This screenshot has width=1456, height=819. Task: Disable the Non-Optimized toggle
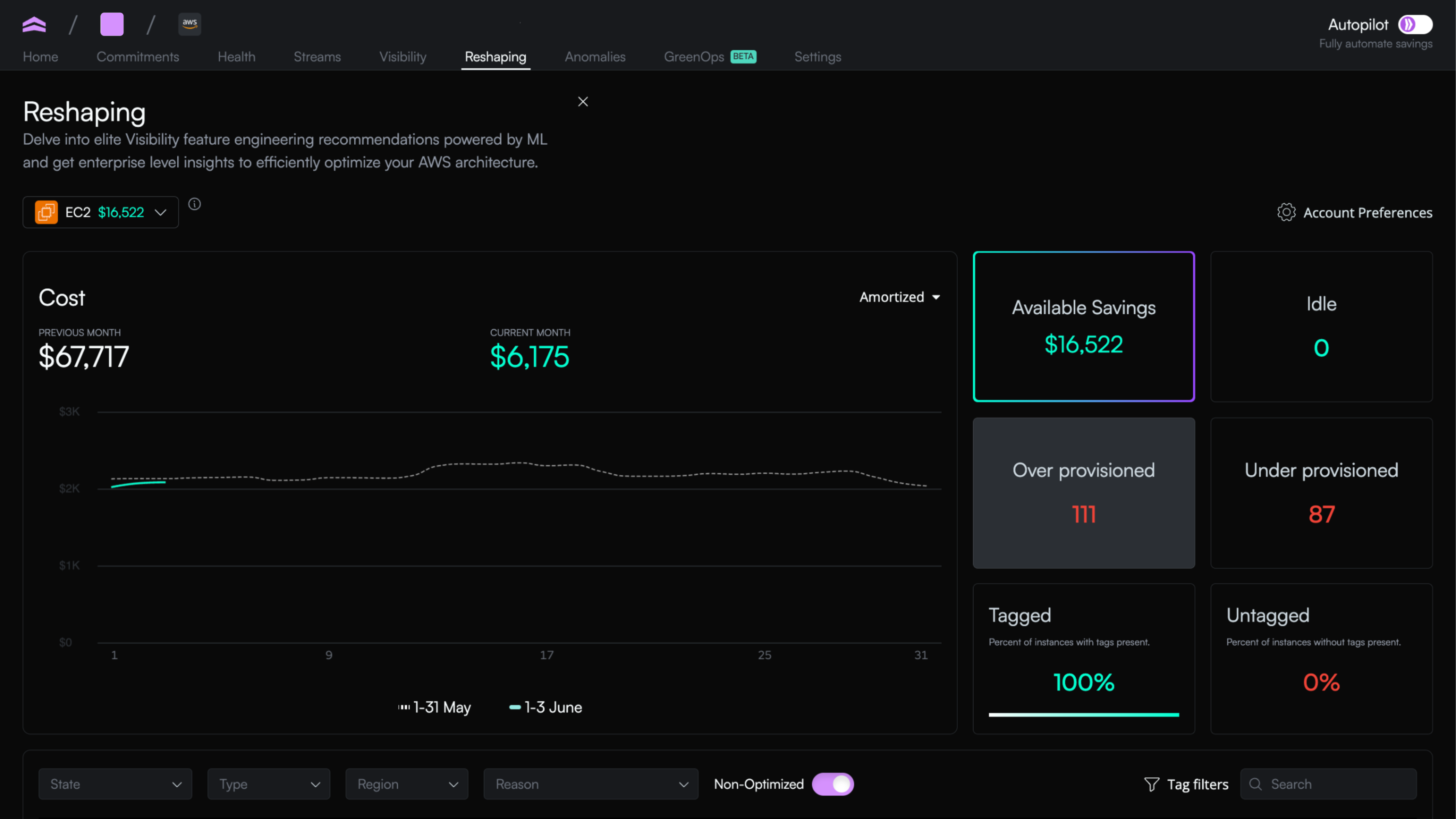click(x=833, y=784)
